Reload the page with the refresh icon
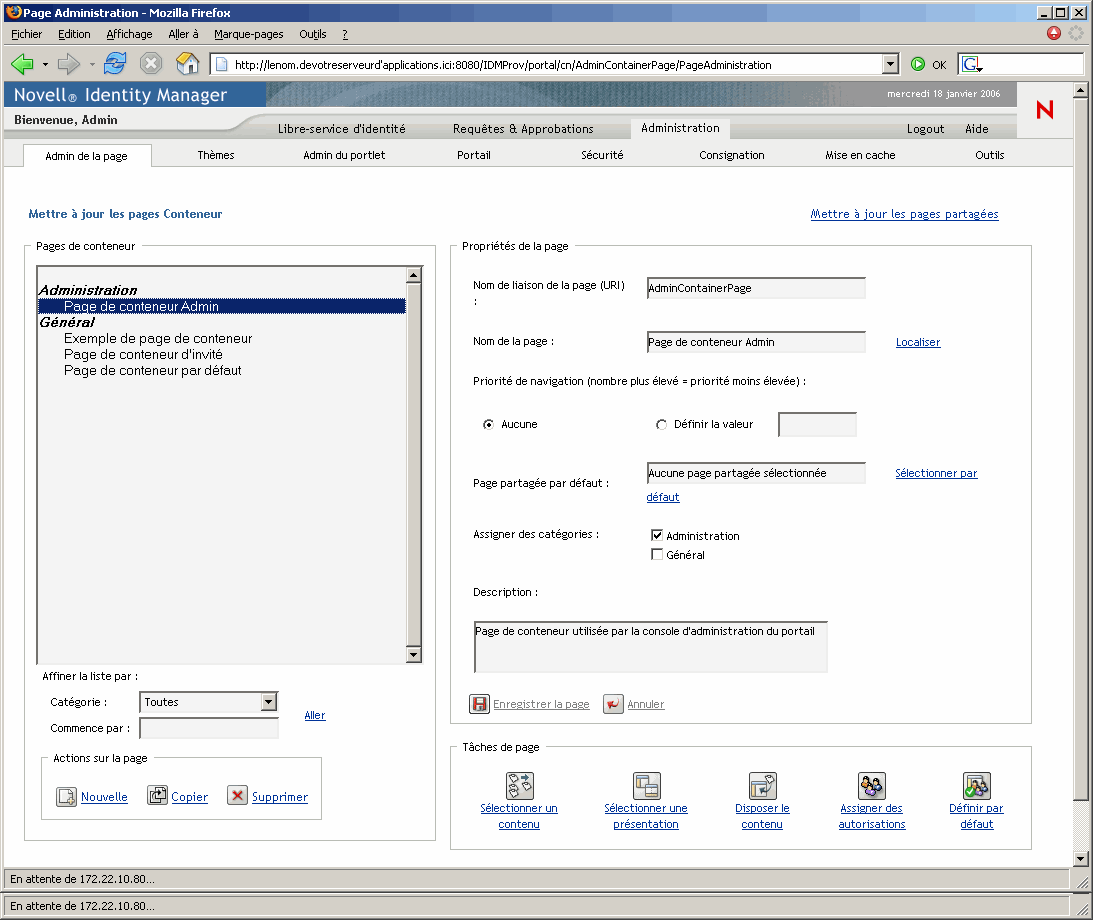The image size is (1093, 920). point(115,64)
